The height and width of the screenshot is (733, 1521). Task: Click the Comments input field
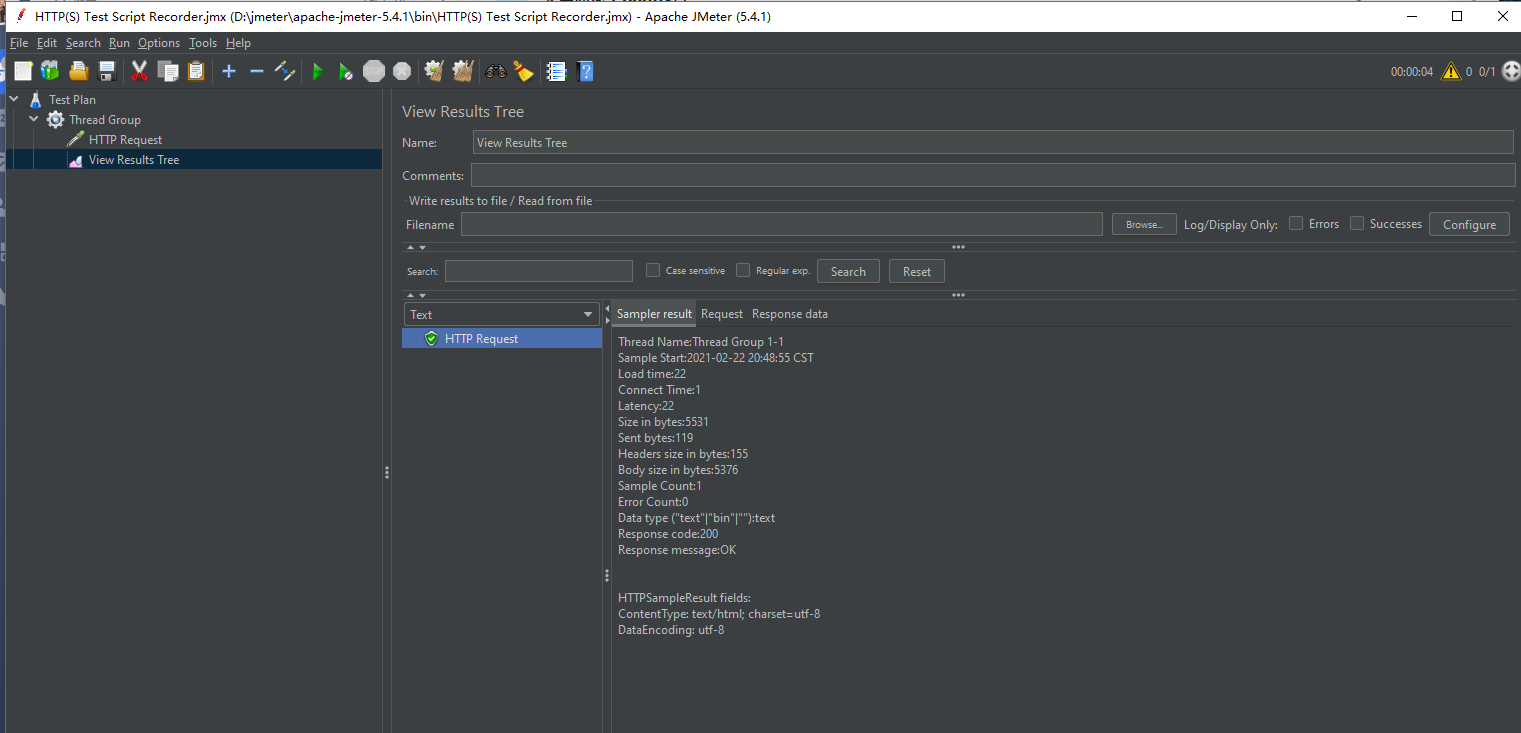click(x=993, y=175)
